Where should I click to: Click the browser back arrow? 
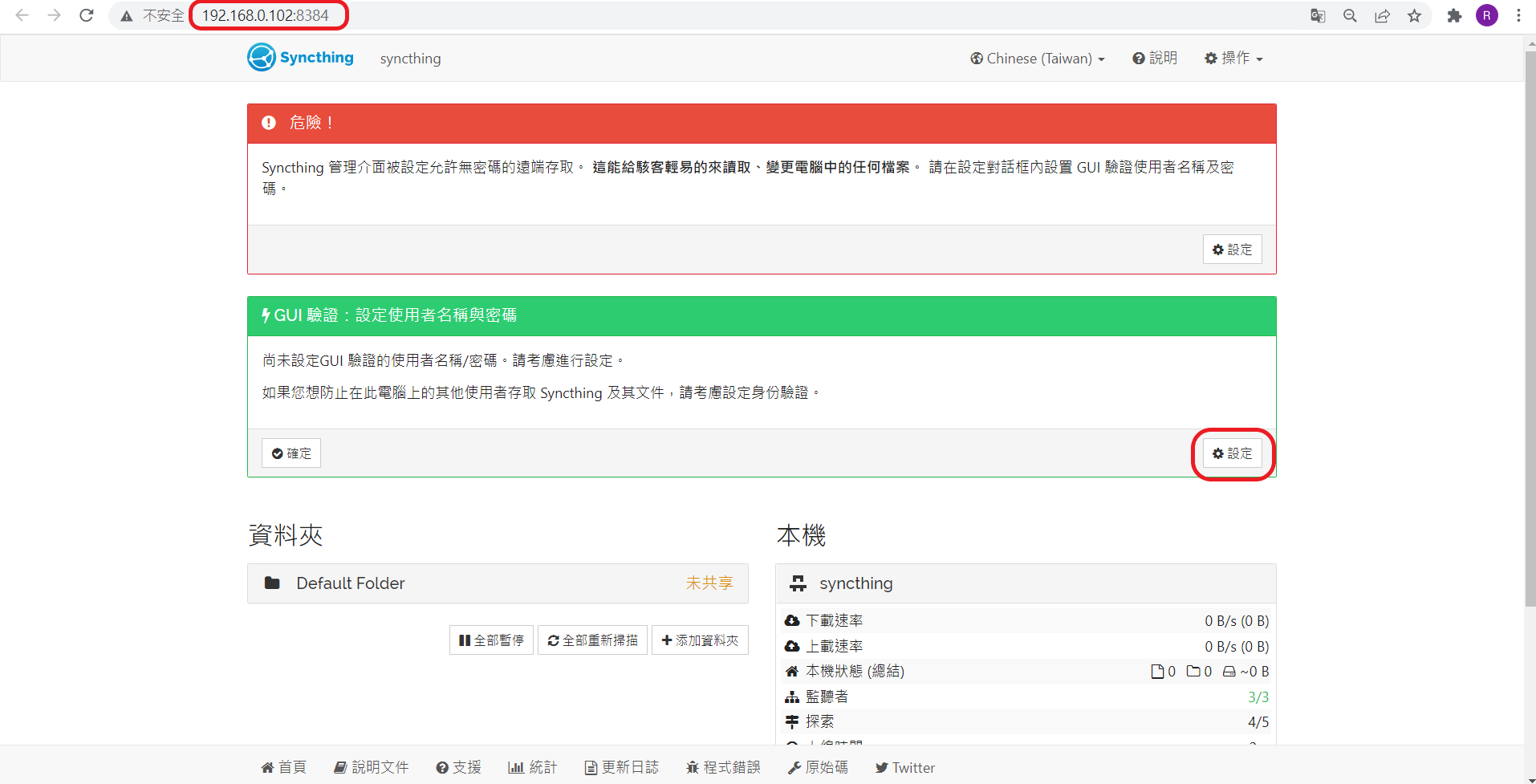point(22,15)
